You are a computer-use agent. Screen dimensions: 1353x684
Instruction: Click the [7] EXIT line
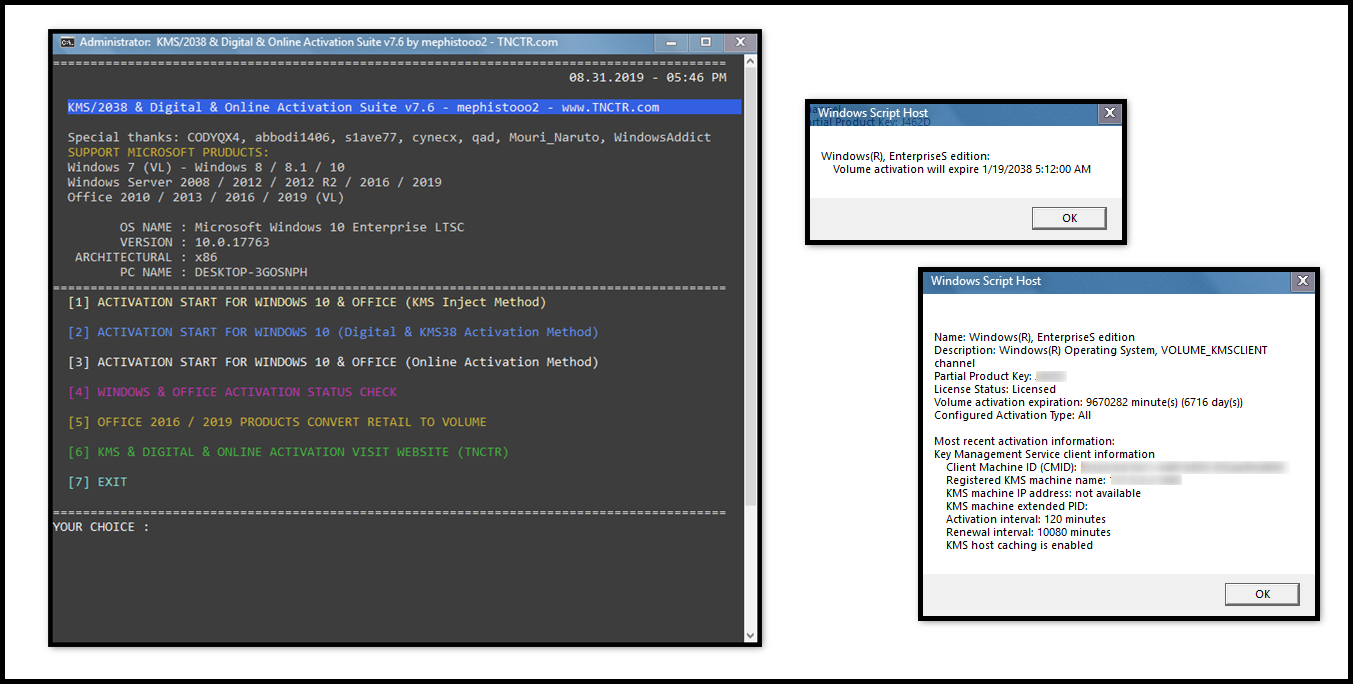coord(97,482)
